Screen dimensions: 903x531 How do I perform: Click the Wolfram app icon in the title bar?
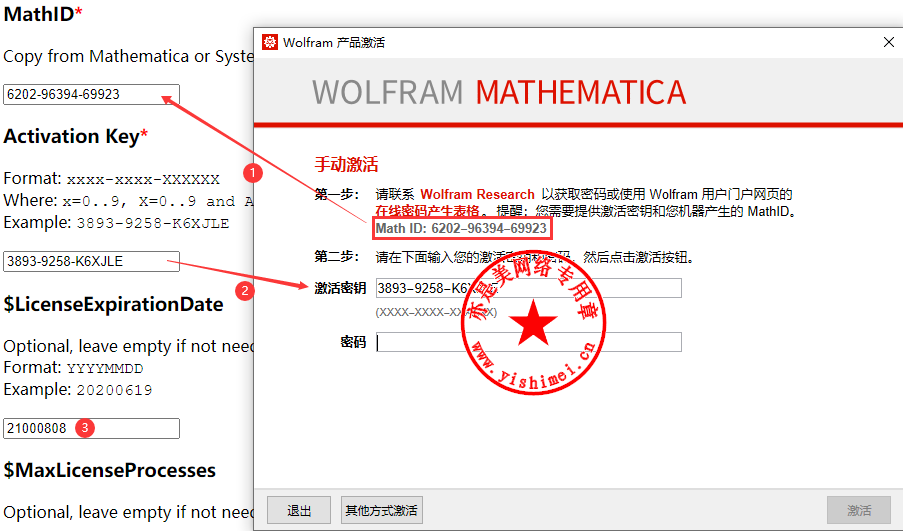(x=270, y=42)
